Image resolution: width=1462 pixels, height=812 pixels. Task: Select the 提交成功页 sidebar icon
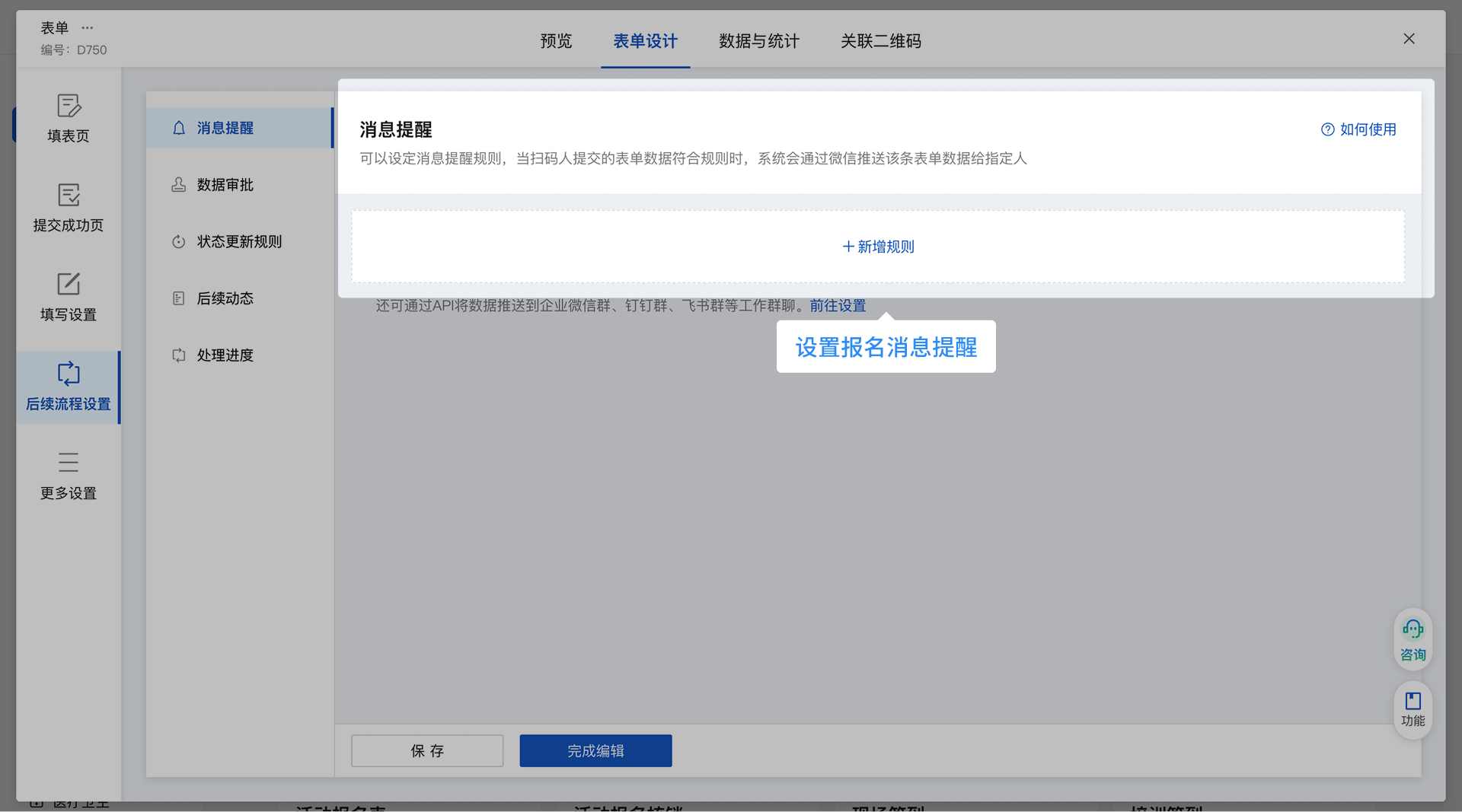click(x=69, y=196)
